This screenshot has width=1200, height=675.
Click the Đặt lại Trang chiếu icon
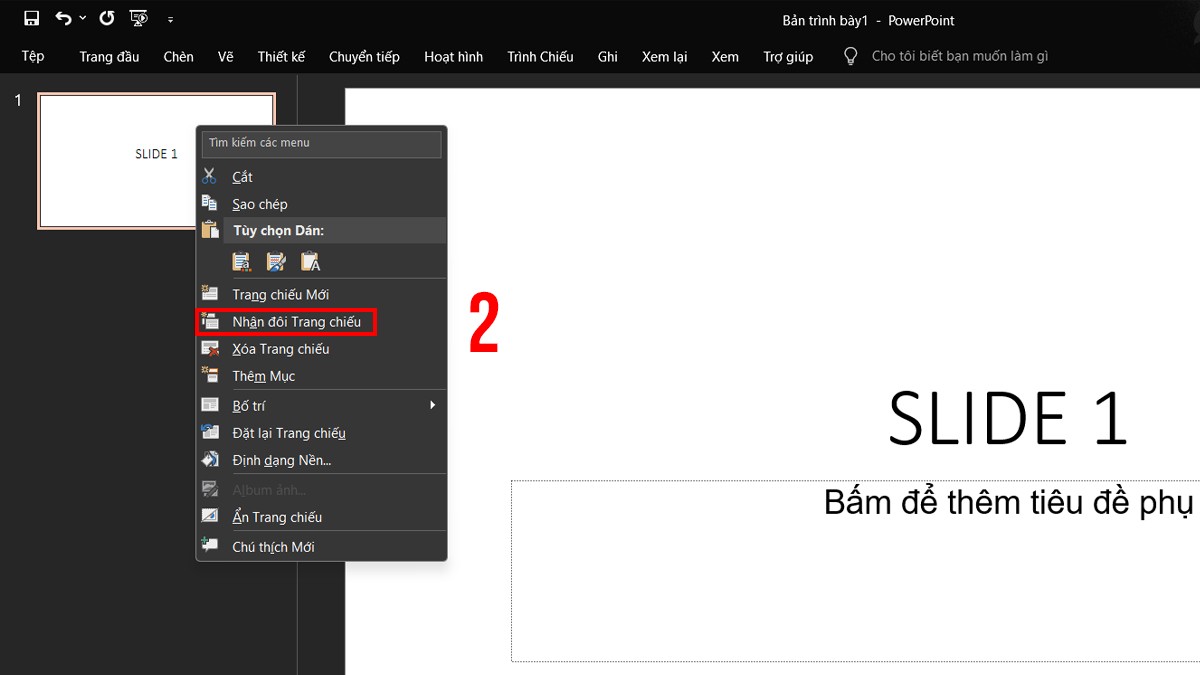(210, 432)
